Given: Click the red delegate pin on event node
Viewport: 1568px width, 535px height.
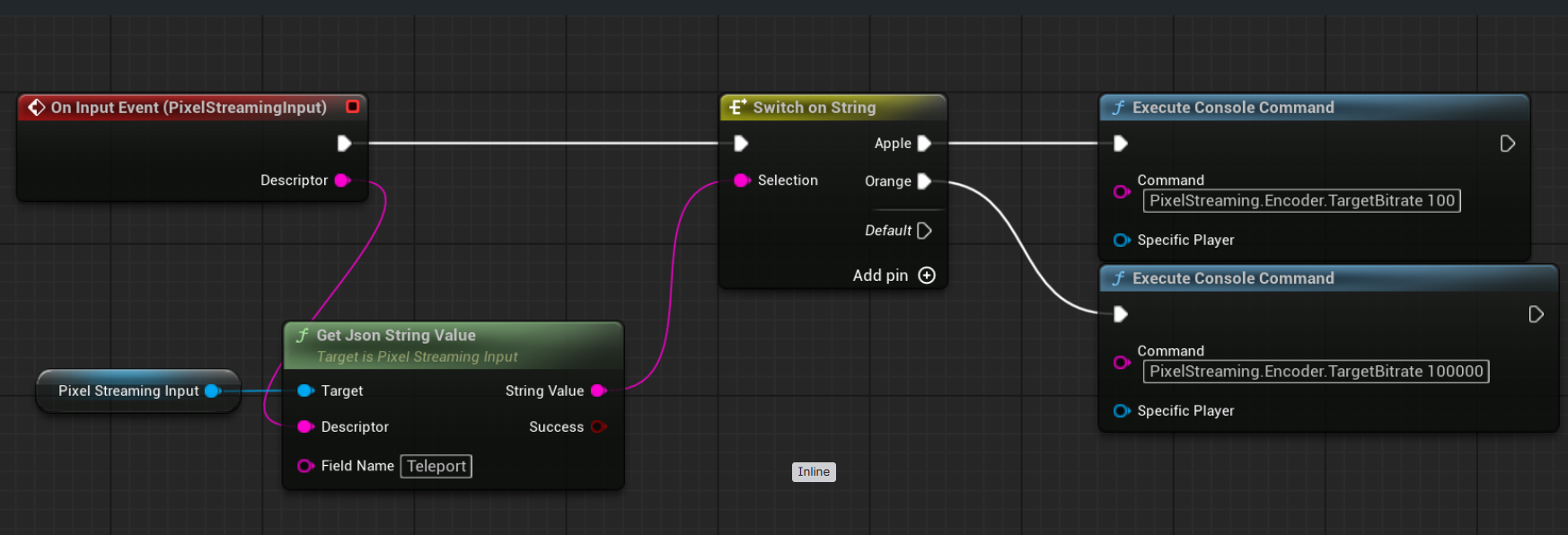Looking at the screenshot, I should 353,107.
